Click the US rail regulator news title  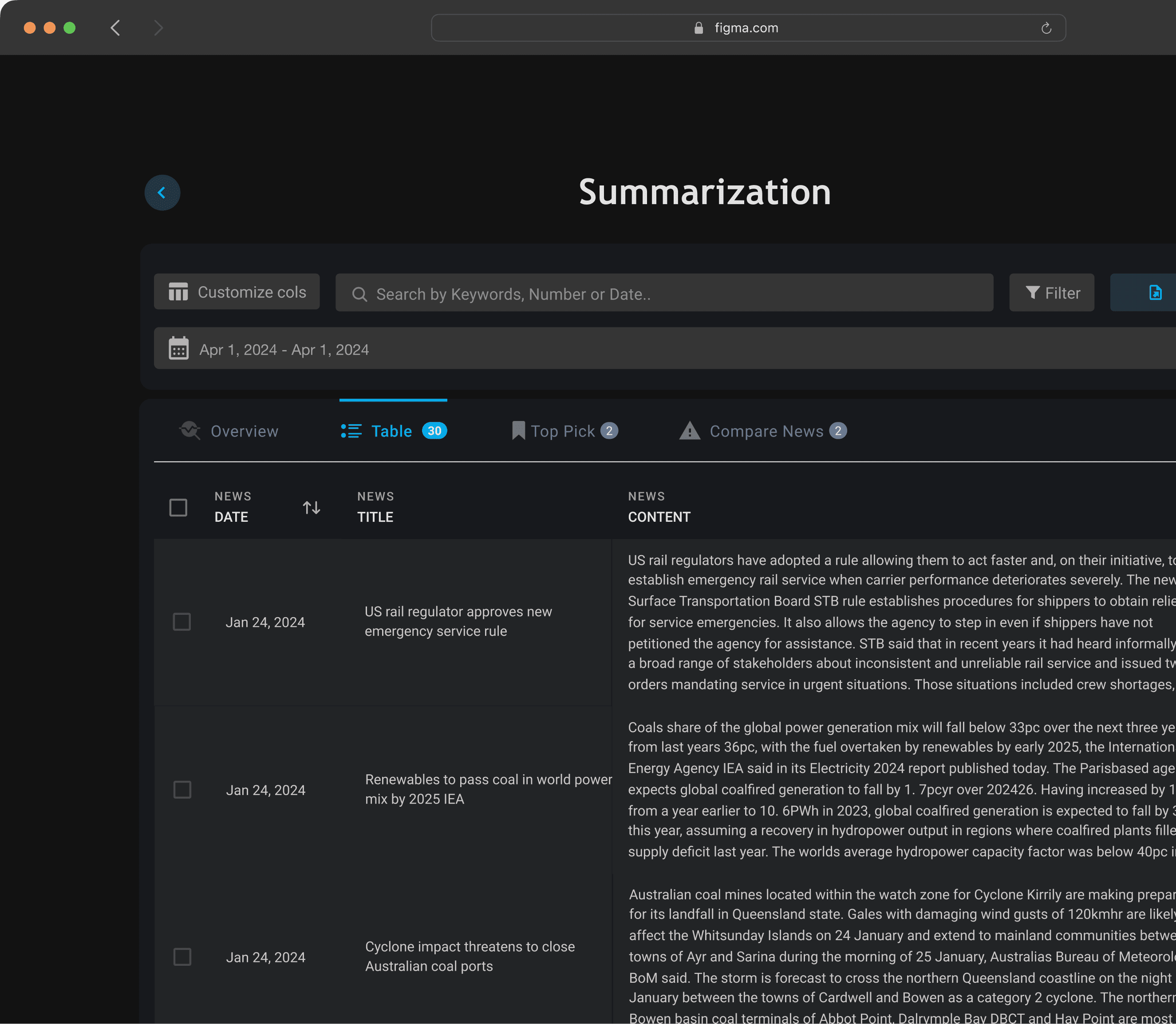[x=458, y=621]
